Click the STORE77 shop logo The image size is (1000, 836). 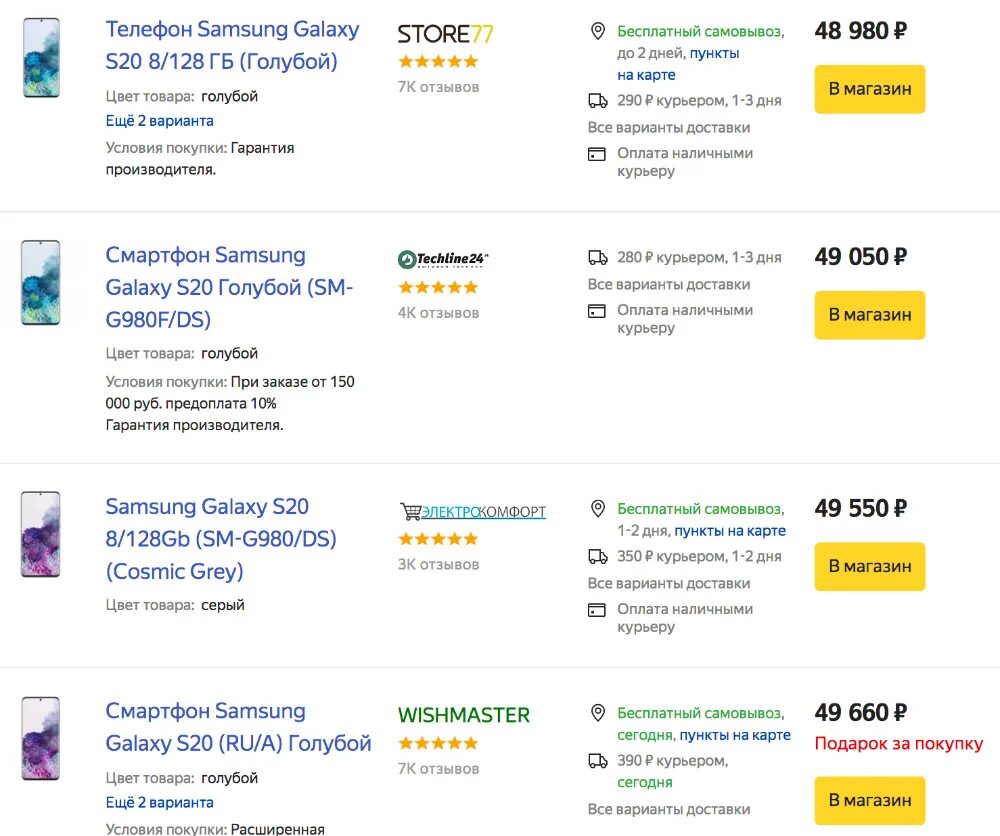445,34
